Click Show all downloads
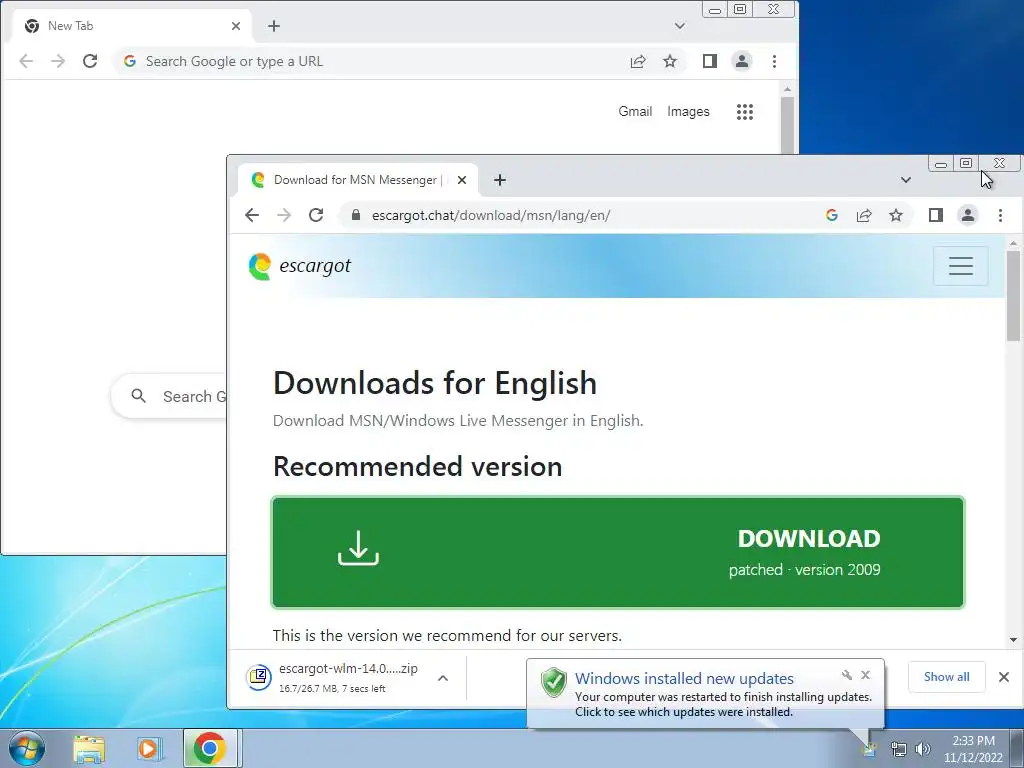 tap(946, 677)
